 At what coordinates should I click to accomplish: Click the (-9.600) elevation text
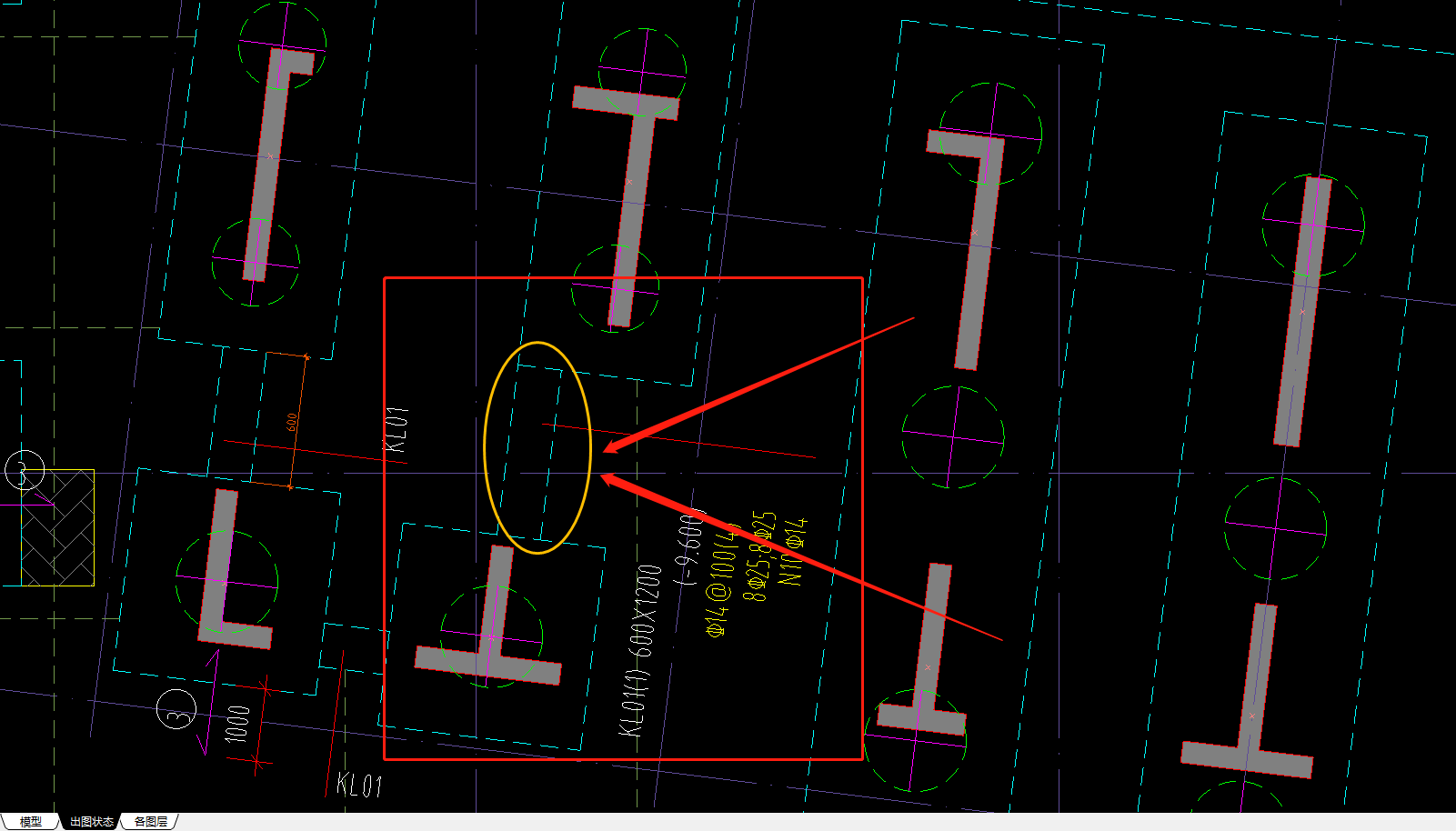pos(691,546)
